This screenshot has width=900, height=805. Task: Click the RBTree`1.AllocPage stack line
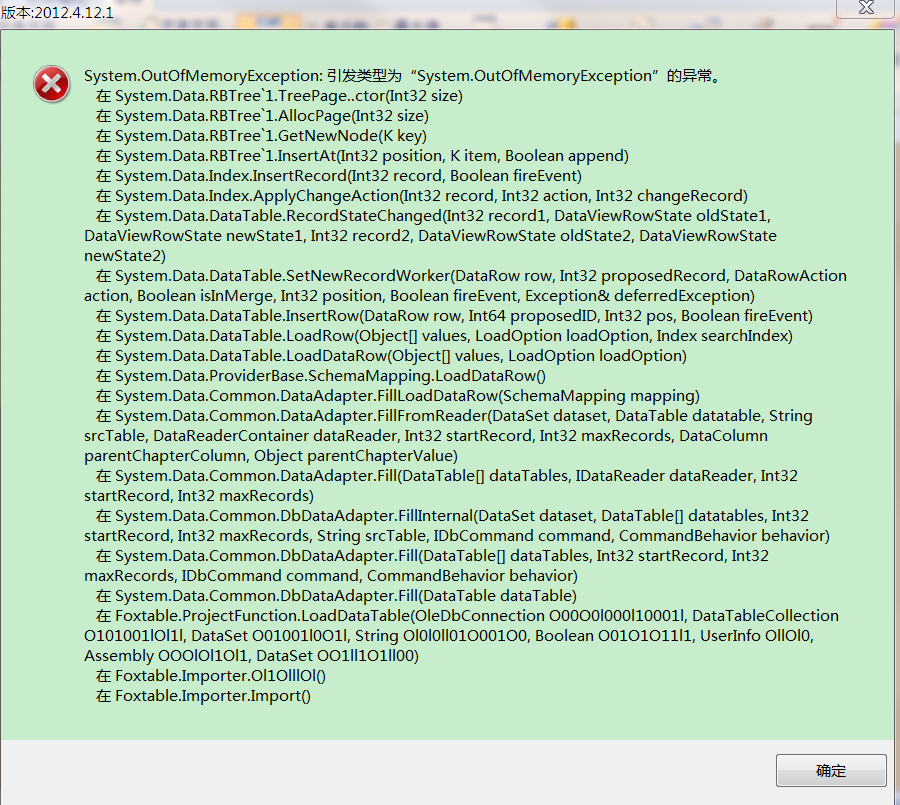[262, 116]
